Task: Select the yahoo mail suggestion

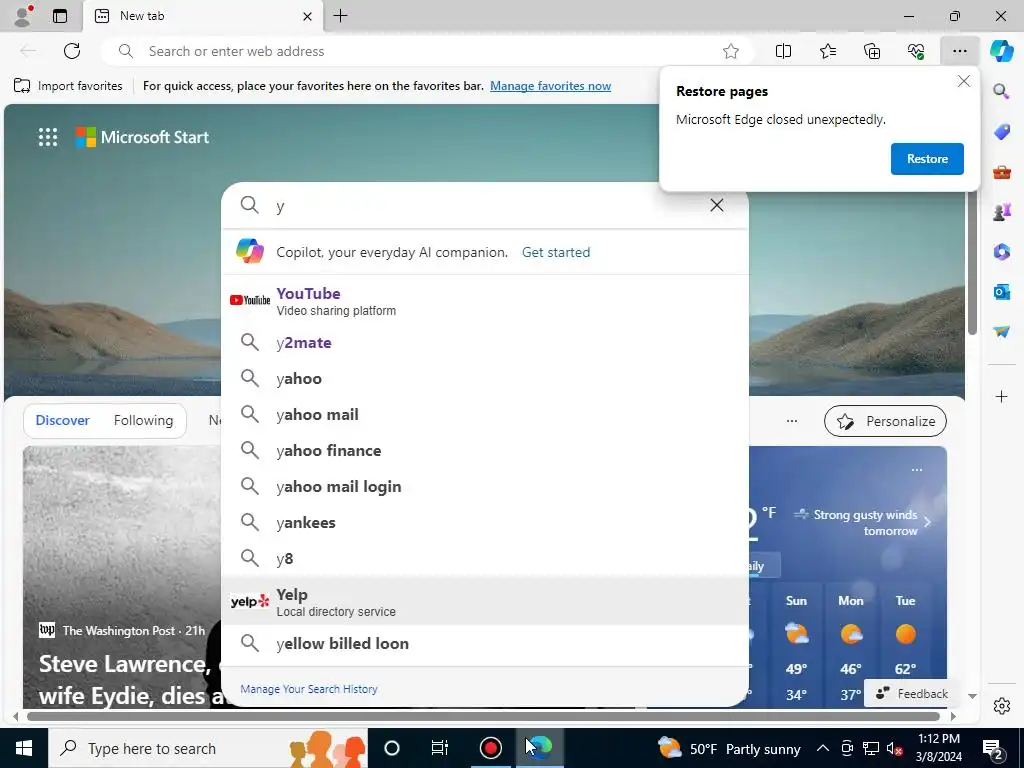Action: click(485, 414)
